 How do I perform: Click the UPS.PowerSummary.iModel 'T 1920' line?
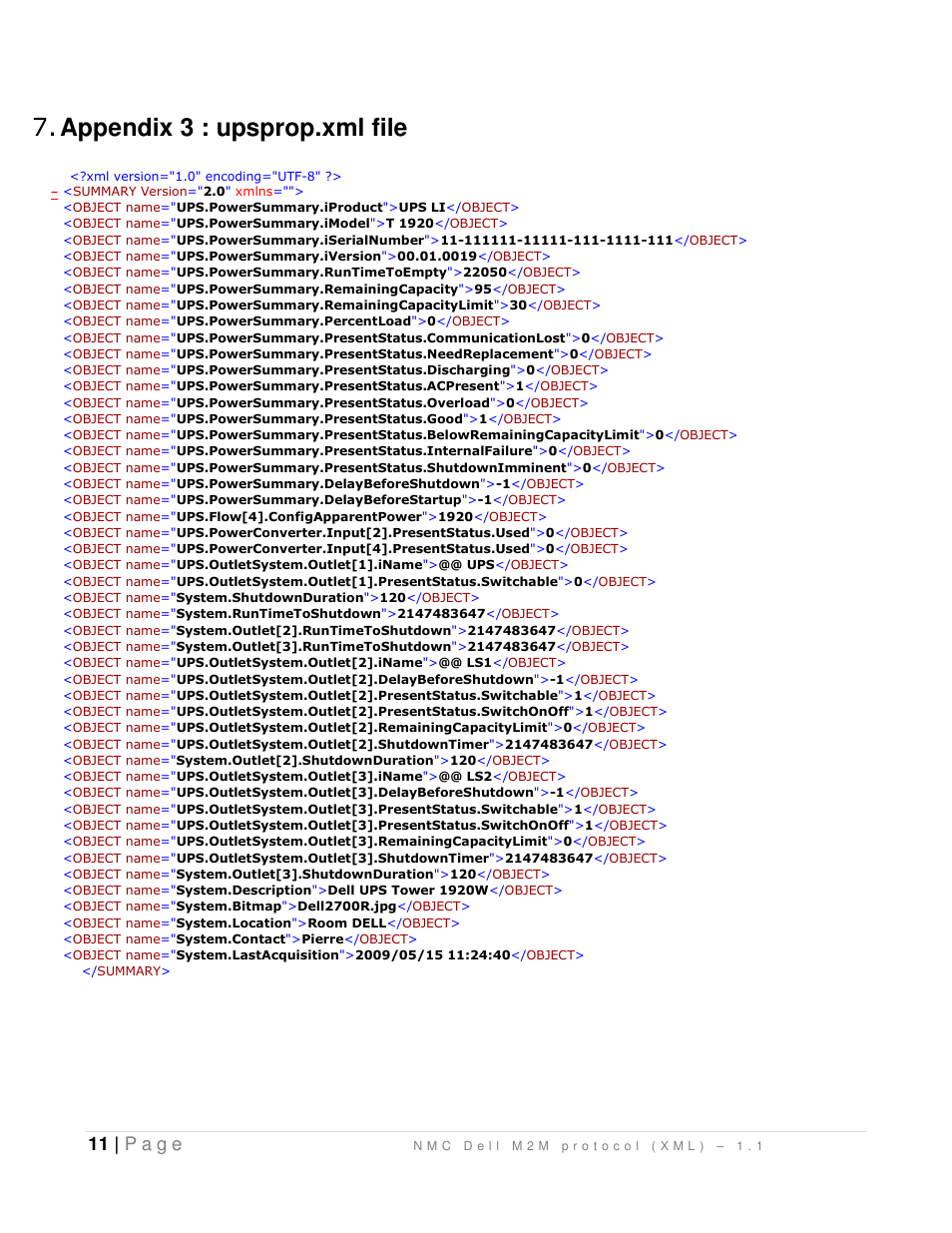(x=285, y=224)
